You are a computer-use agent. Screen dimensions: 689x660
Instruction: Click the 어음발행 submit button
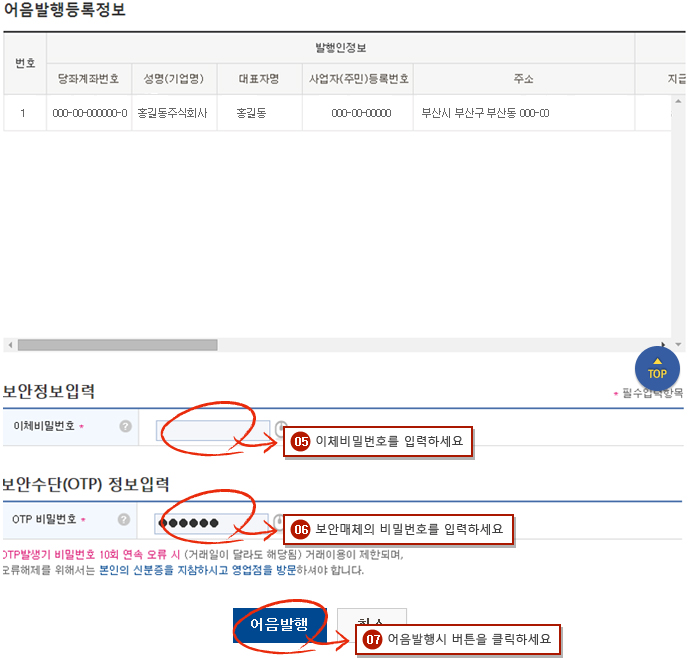pos(279,624)
